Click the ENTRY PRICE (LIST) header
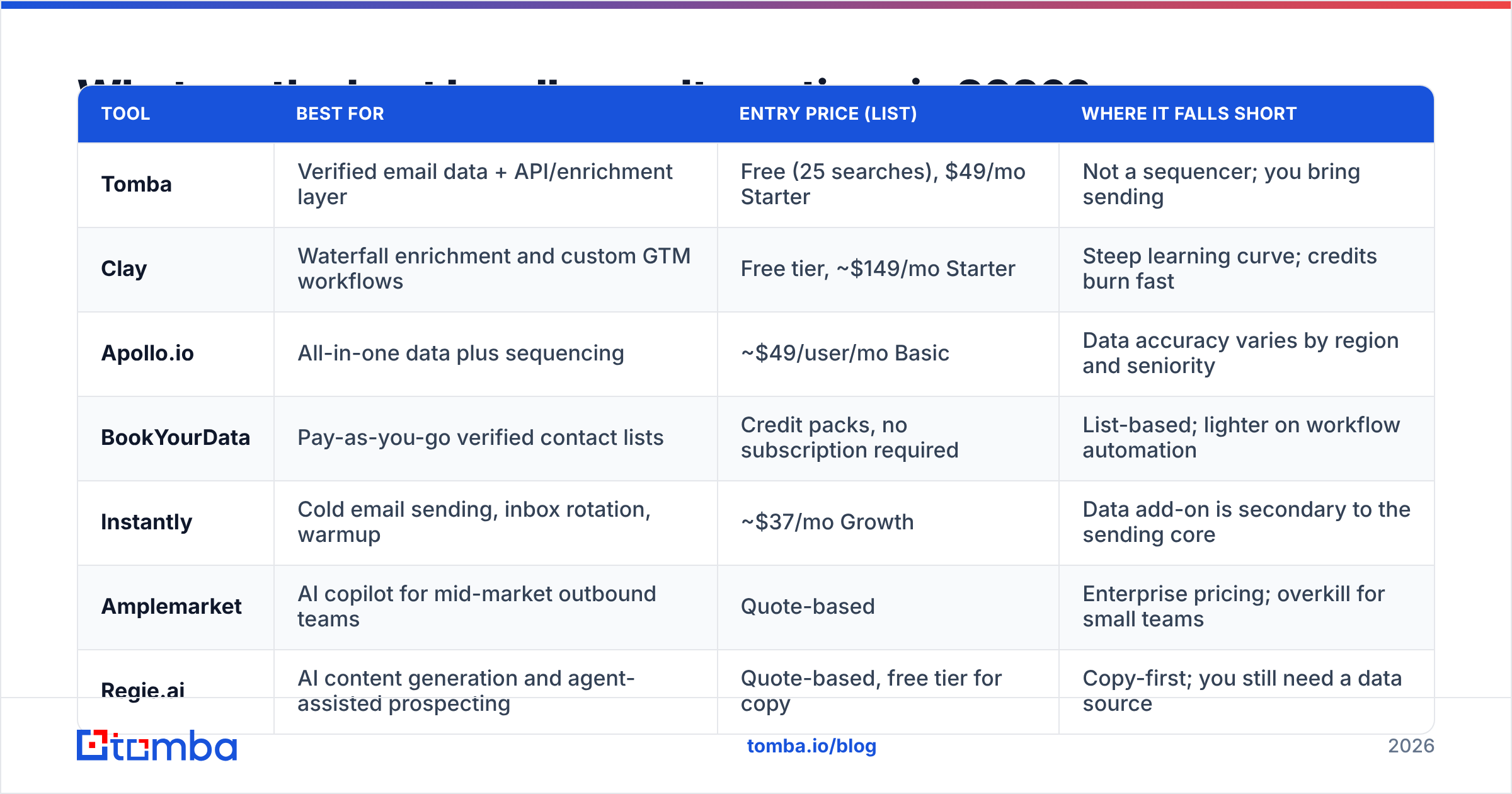1512x794 pixels. click(x=828, y=113)
